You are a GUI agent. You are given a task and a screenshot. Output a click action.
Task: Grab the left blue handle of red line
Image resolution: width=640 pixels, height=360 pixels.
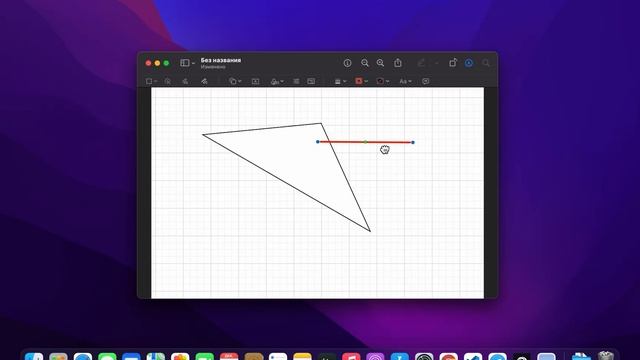[318, 142]
